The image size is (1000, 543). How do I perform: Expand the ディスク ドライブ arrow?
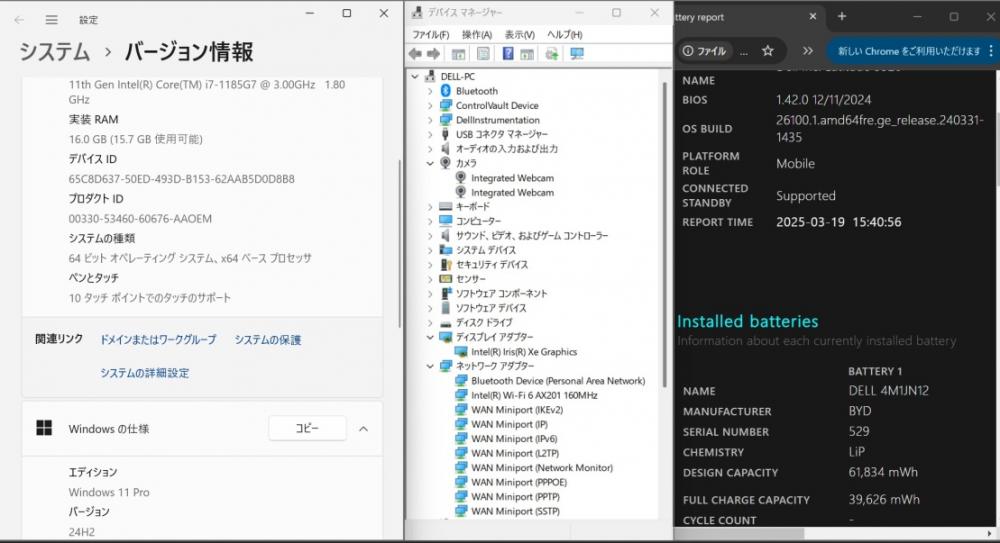click(x=430, y=322)
